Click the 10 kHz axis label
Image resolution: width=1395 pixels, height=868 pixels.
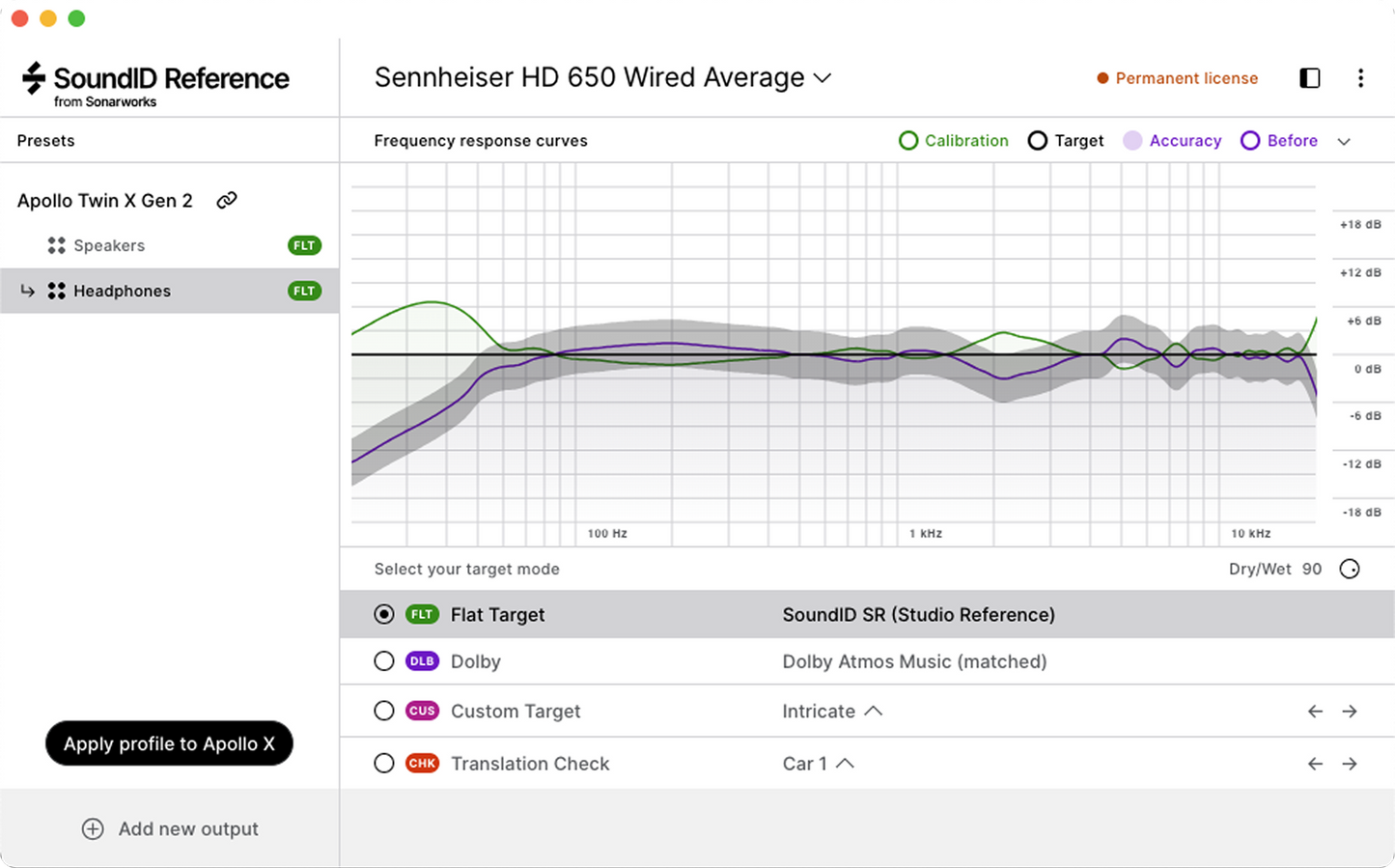(x=1250, y=533)
